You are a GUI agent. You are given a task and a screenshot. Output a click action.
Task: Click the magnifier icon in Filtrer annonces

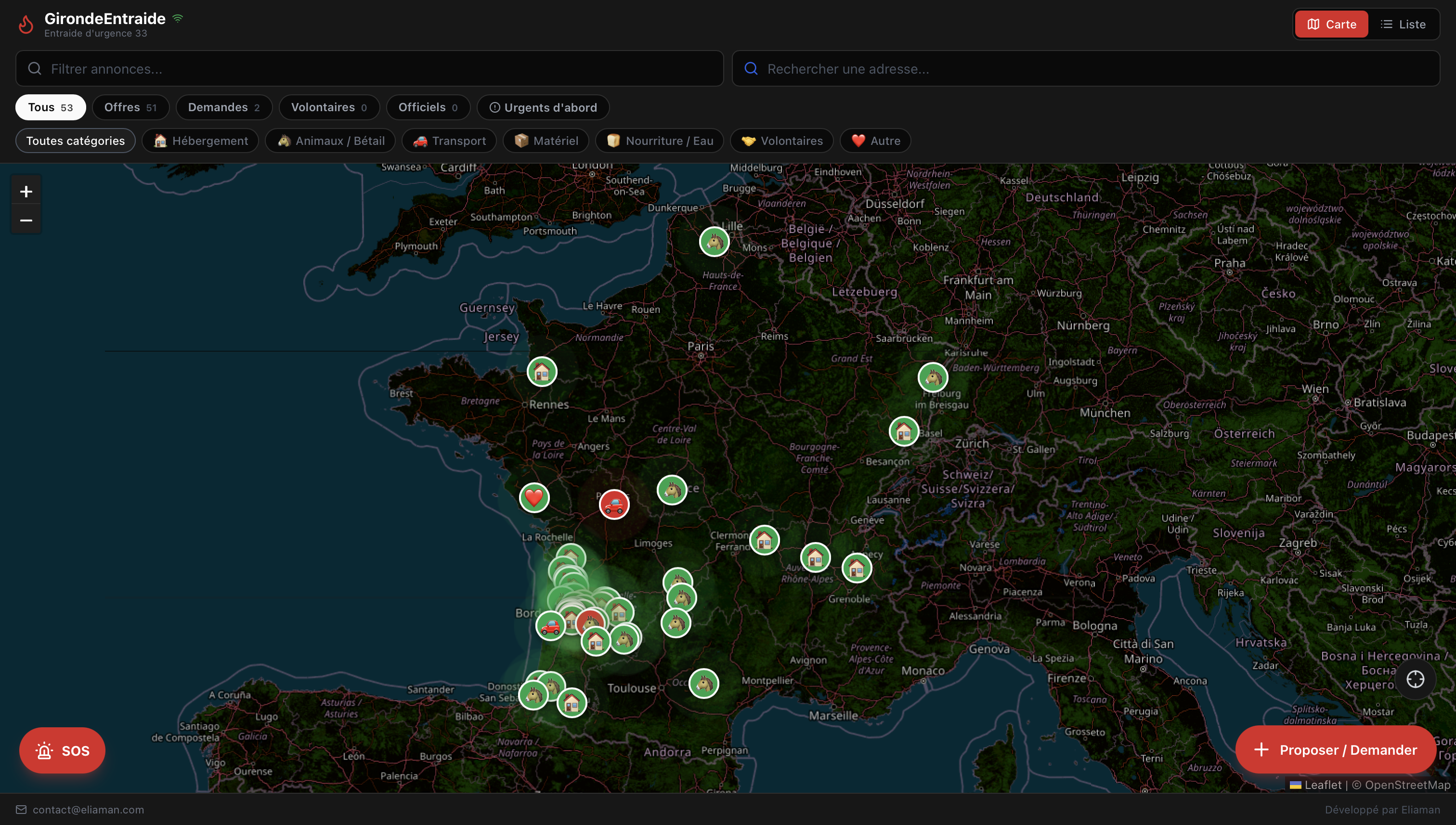click(x=35, y=68)
